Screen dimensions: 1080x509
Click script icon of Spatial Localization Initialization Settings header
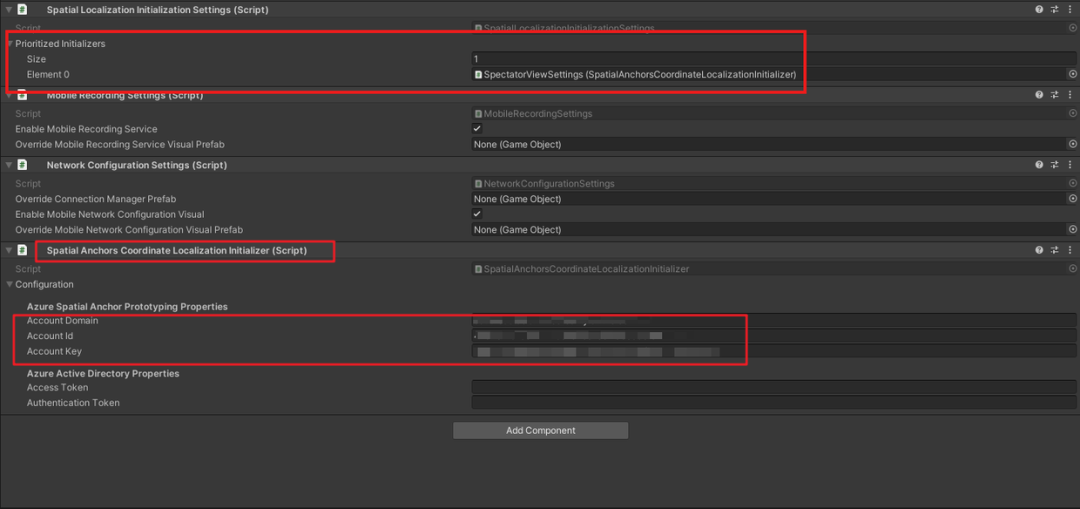tap(22, 10)
